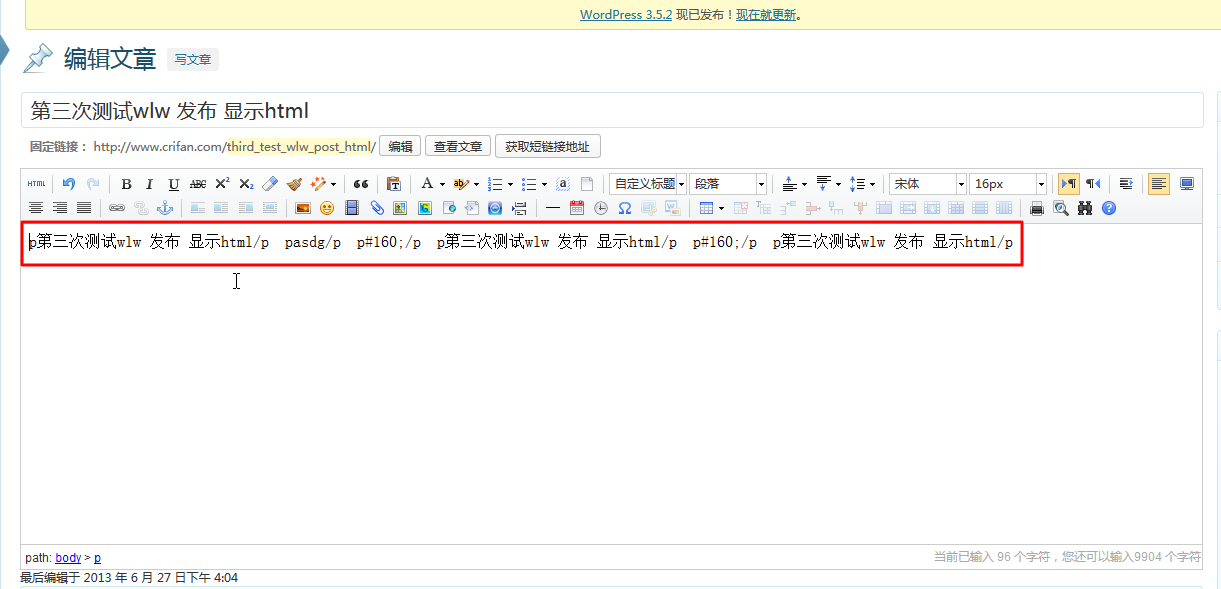
Task: Open the 自定义标题 styles dropdown
Action: click(647, 184)
